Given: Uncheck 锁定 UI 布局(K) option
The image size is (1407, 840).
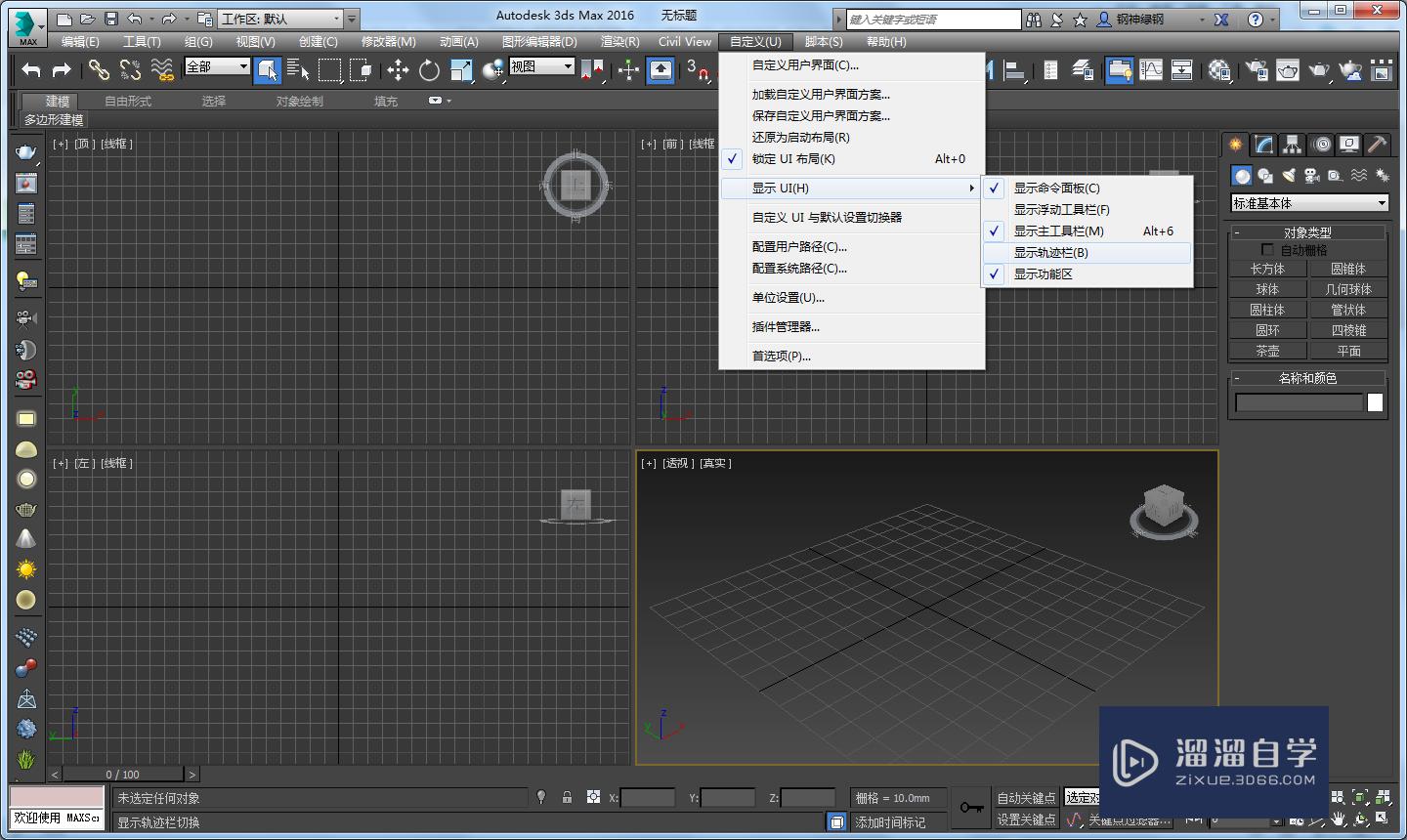Looking at the screenshot, I should pyautogui.click(x=792, y=159).
